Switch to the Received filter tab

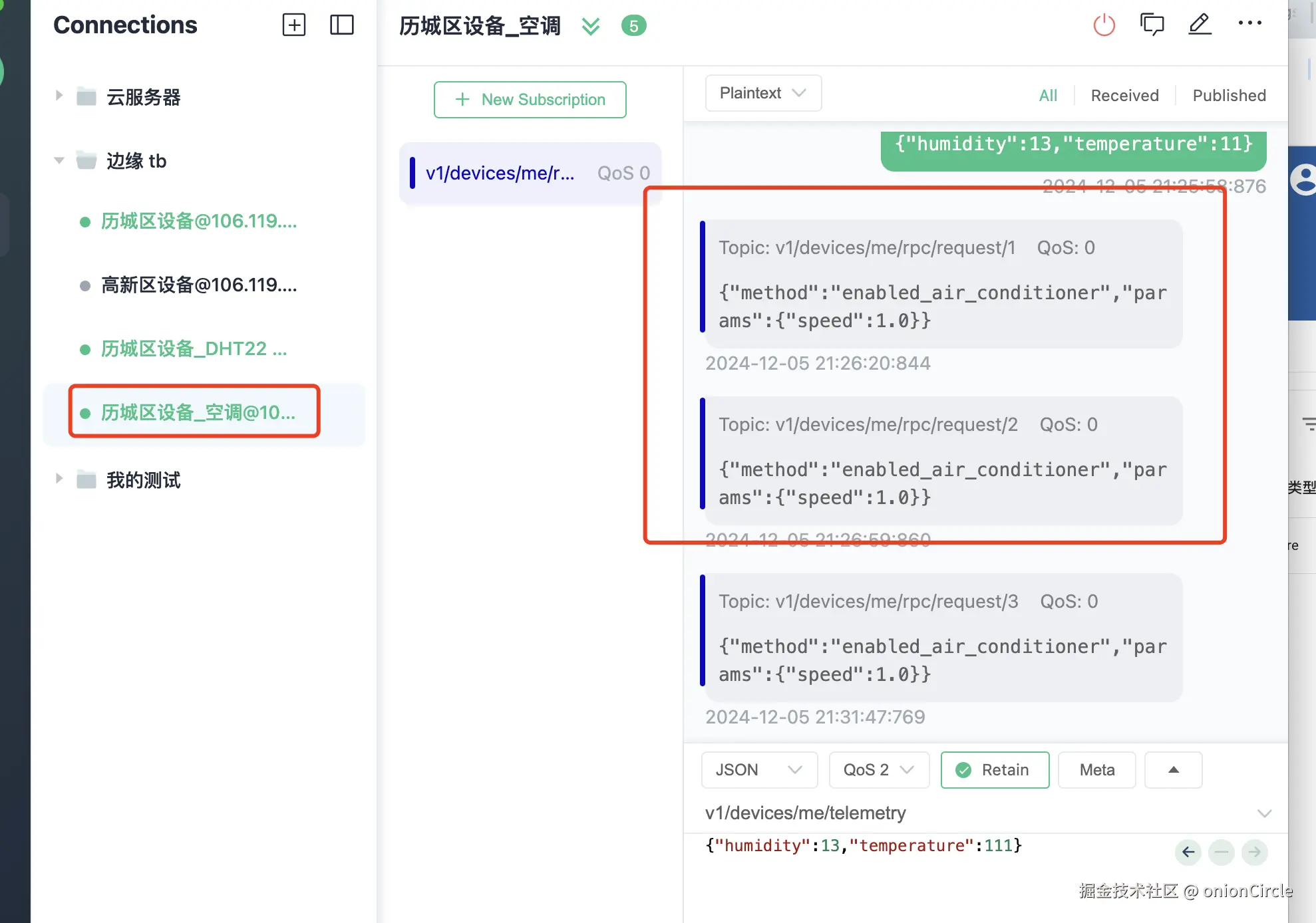[x=1124, y=96]
